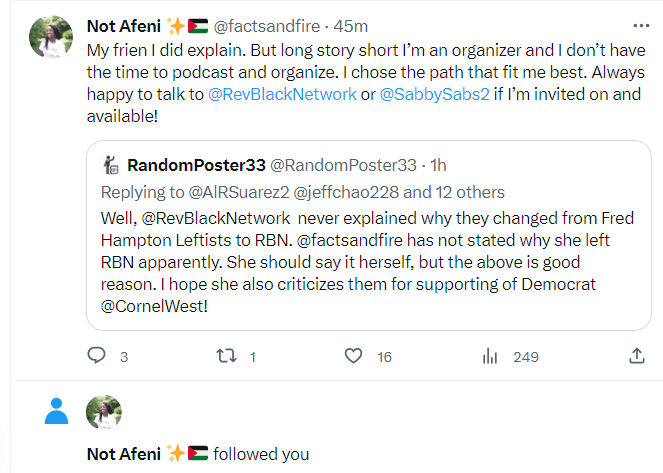663x473 pixels.
Task: Open the three-dots more menu
Action: point(640,25)
